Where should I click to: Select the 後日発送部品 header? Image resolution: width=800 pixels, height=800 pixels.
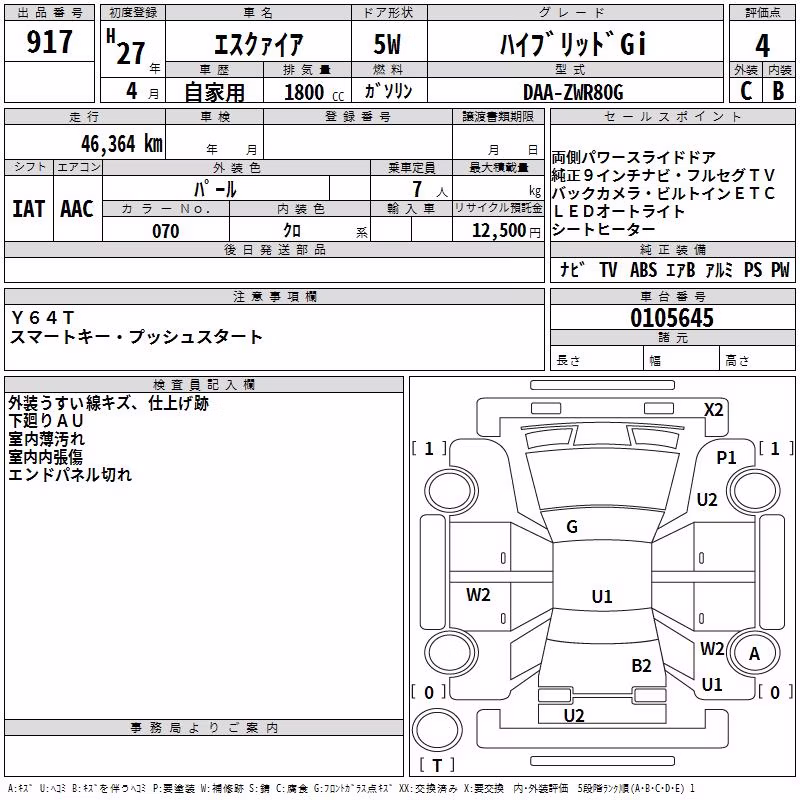274,249
